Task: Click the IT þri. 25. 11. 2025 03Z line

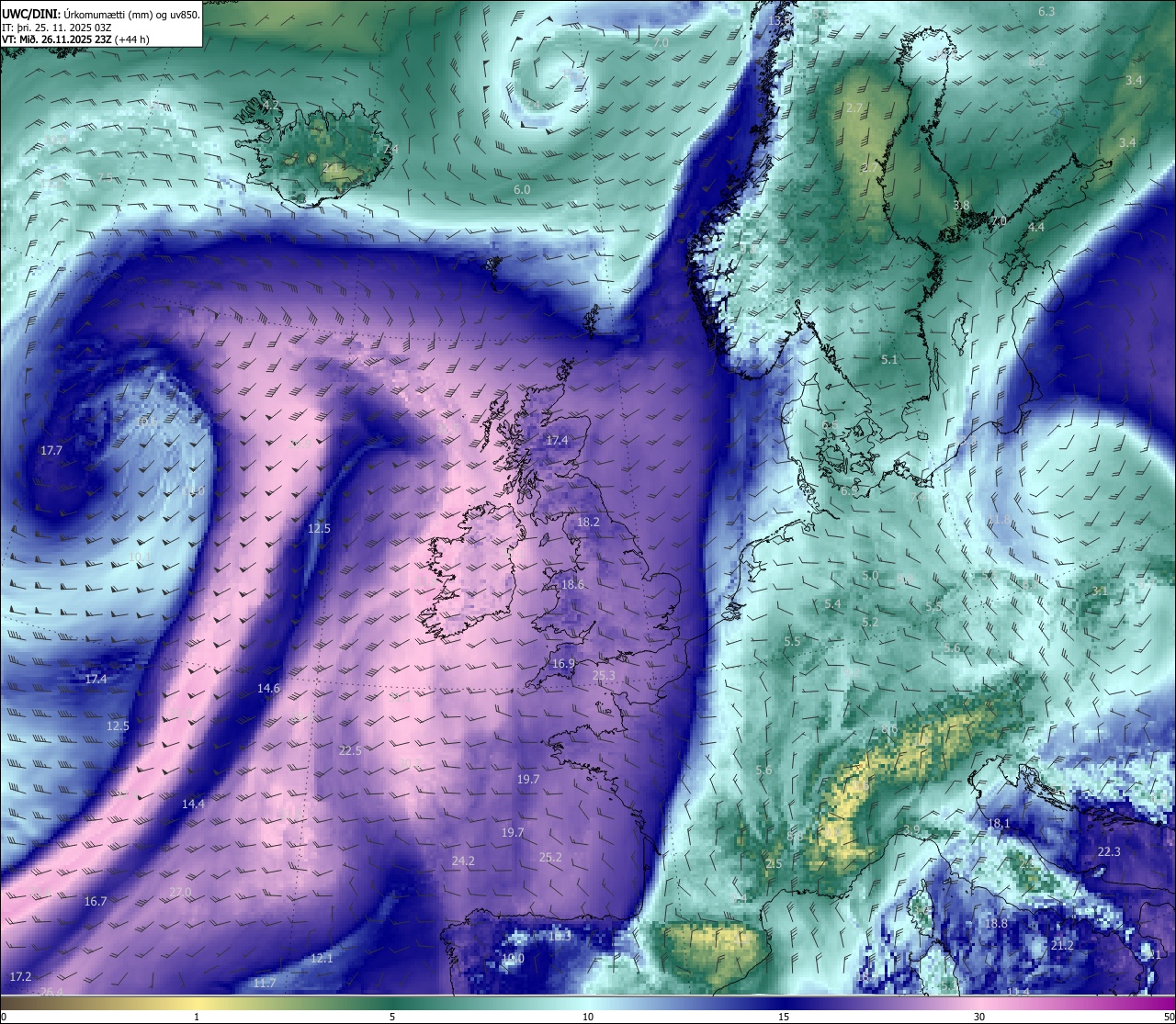Action: (57, 27)
